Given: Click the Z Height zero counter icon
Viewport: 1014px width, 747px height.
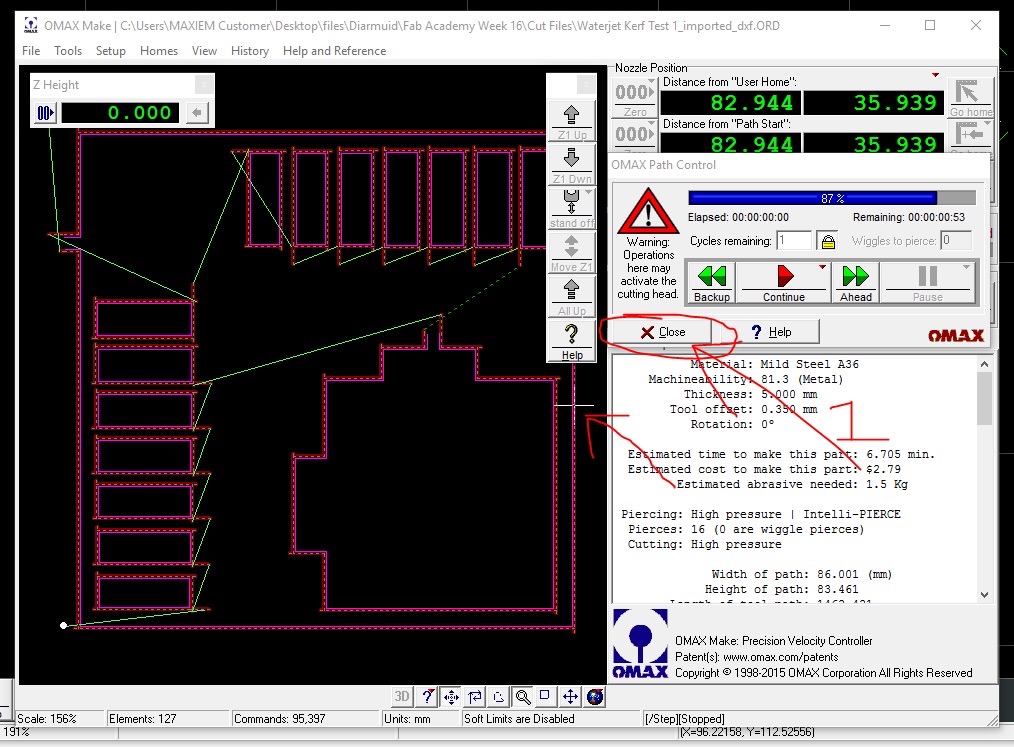Looking at the screenshot, I should coord(45,113).
